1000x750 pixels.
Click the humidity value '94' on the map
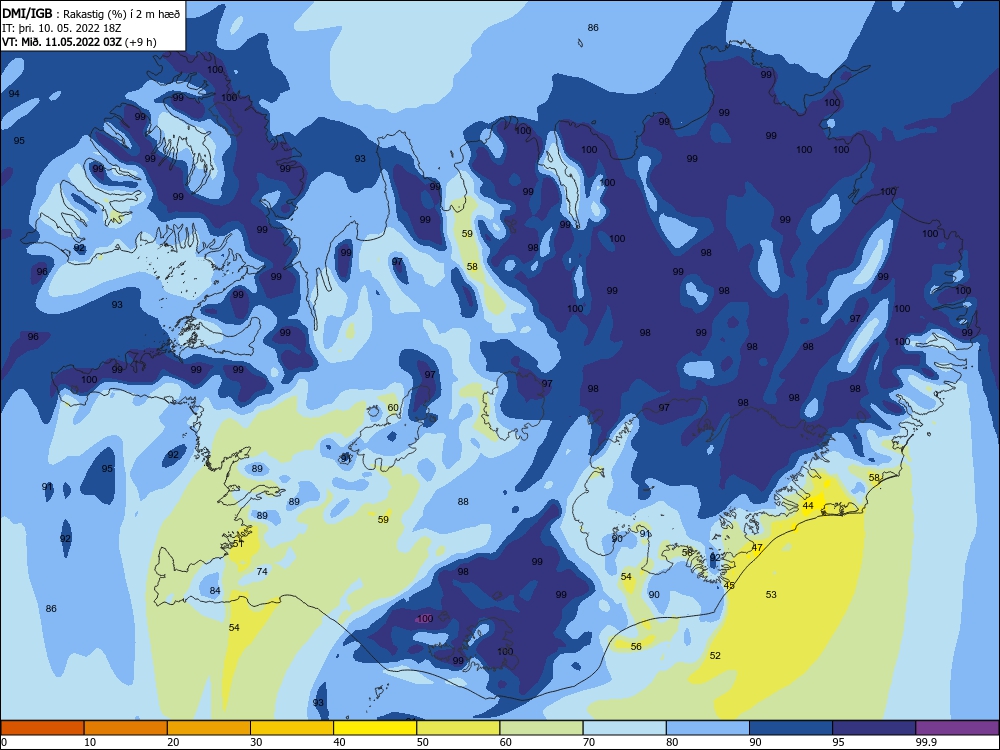(x=14, y=94)
